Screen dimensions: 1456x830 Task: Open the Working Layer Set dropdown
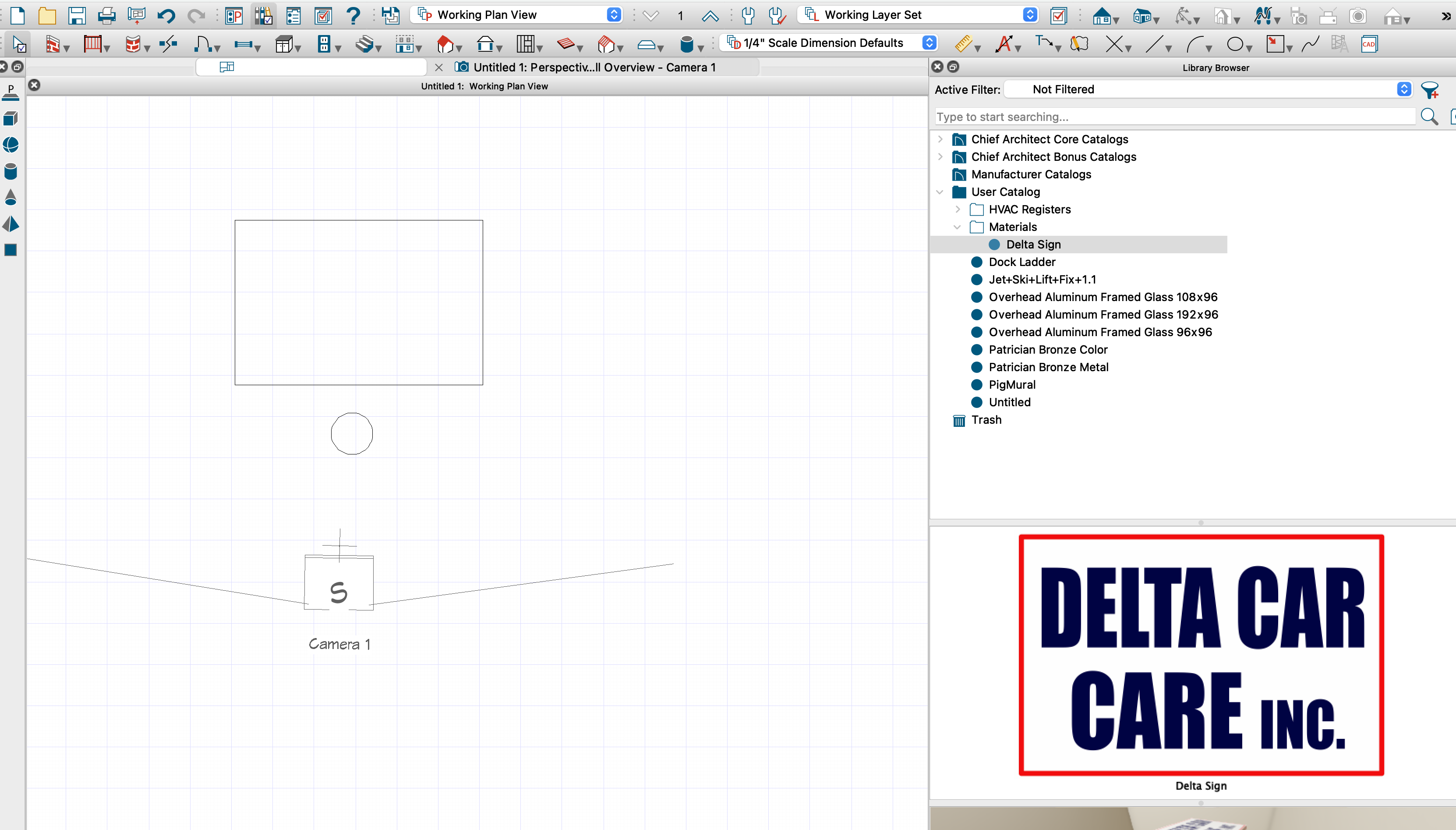[918, 15]
